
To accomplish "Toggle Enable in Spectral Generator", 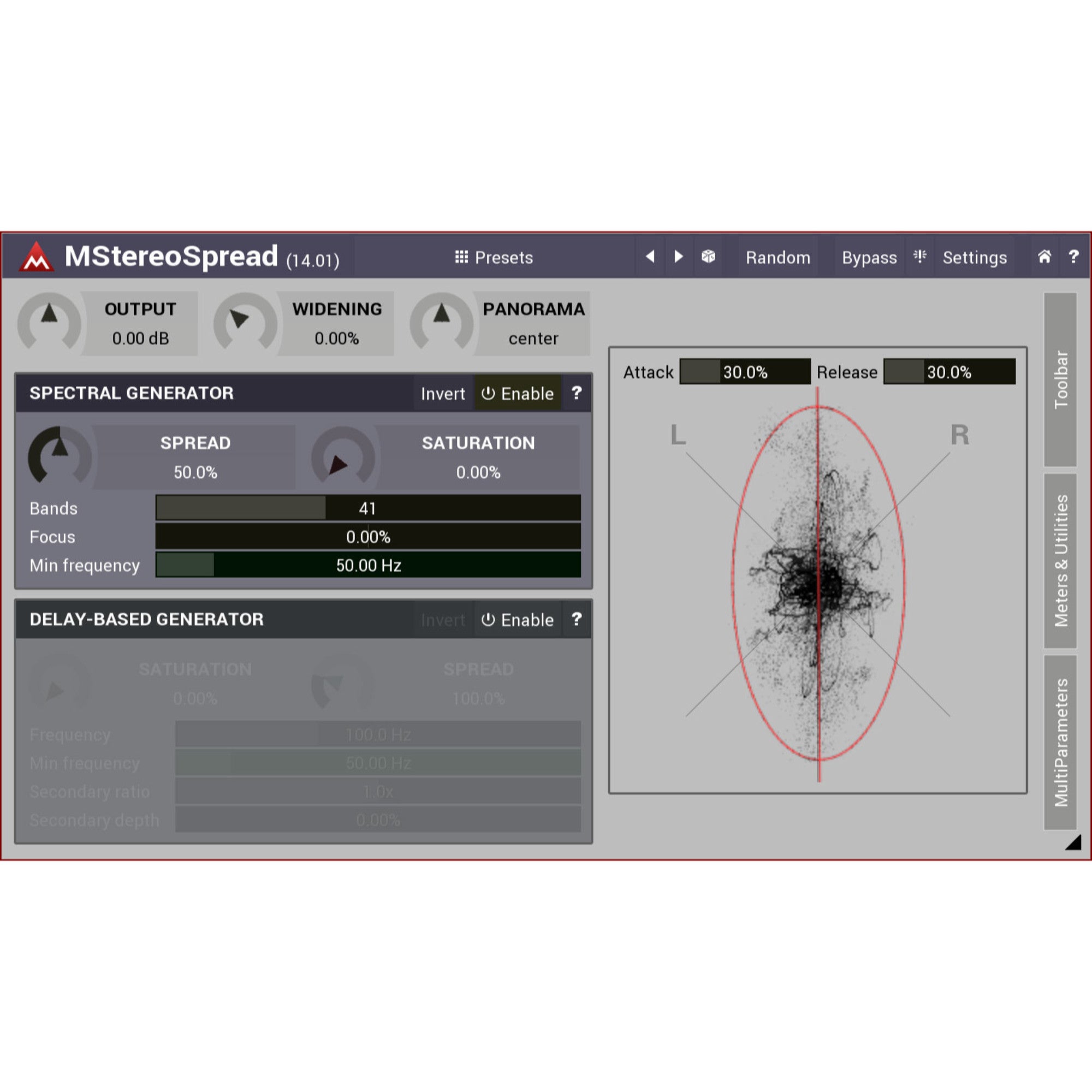I will (x=517, y=393).
